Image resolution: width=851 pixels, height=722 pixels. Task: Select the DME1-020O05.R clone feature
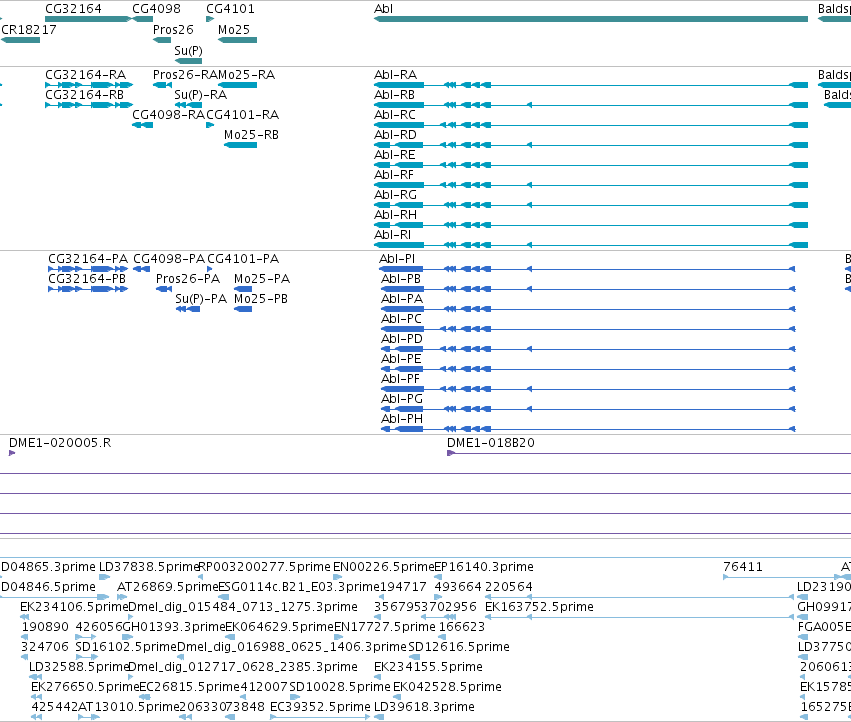pos(60,442)
